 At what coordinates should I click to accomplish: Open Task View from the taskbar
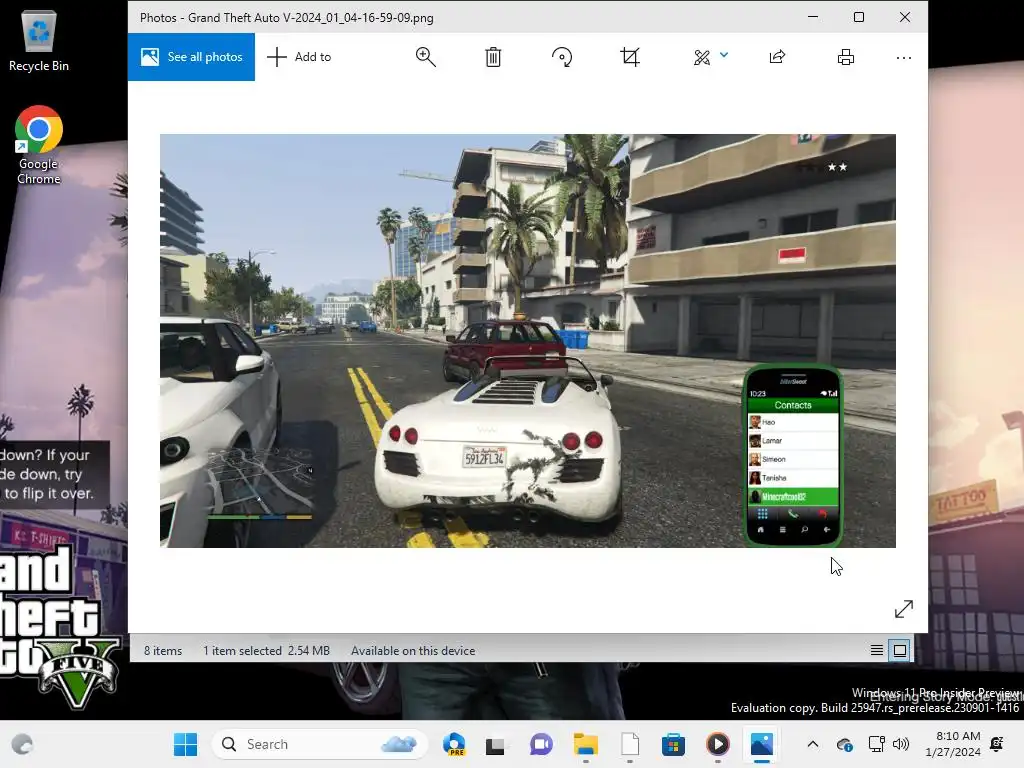[495, 744]
